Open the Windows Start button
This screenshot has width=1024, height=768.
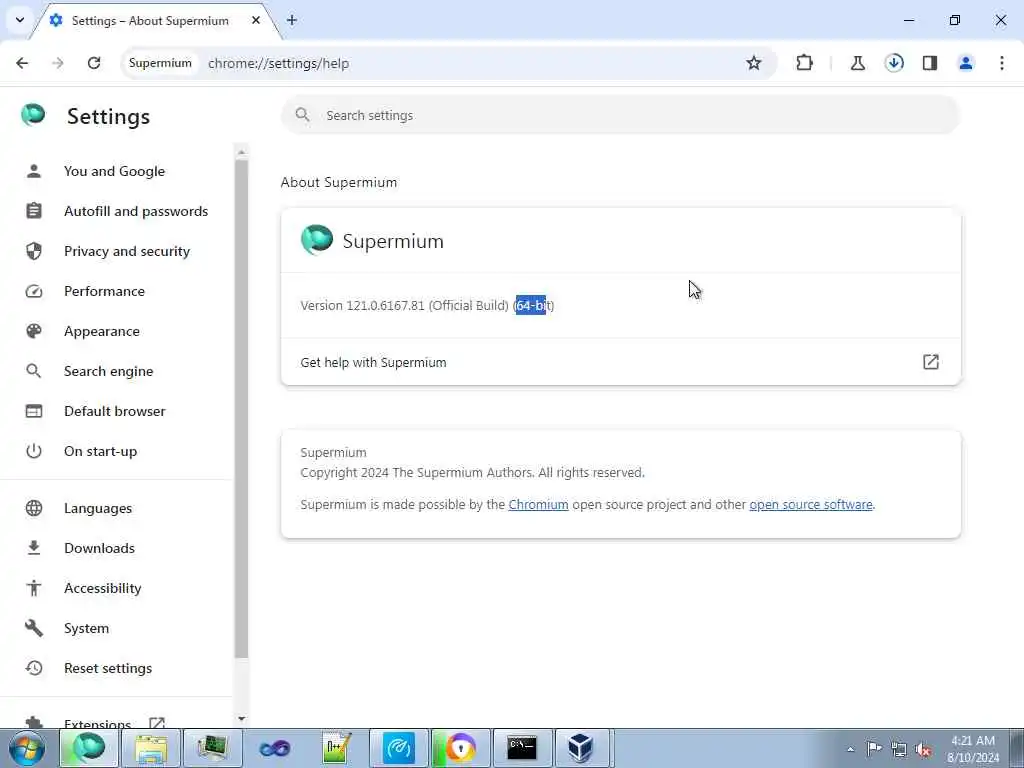click(27, 748)
